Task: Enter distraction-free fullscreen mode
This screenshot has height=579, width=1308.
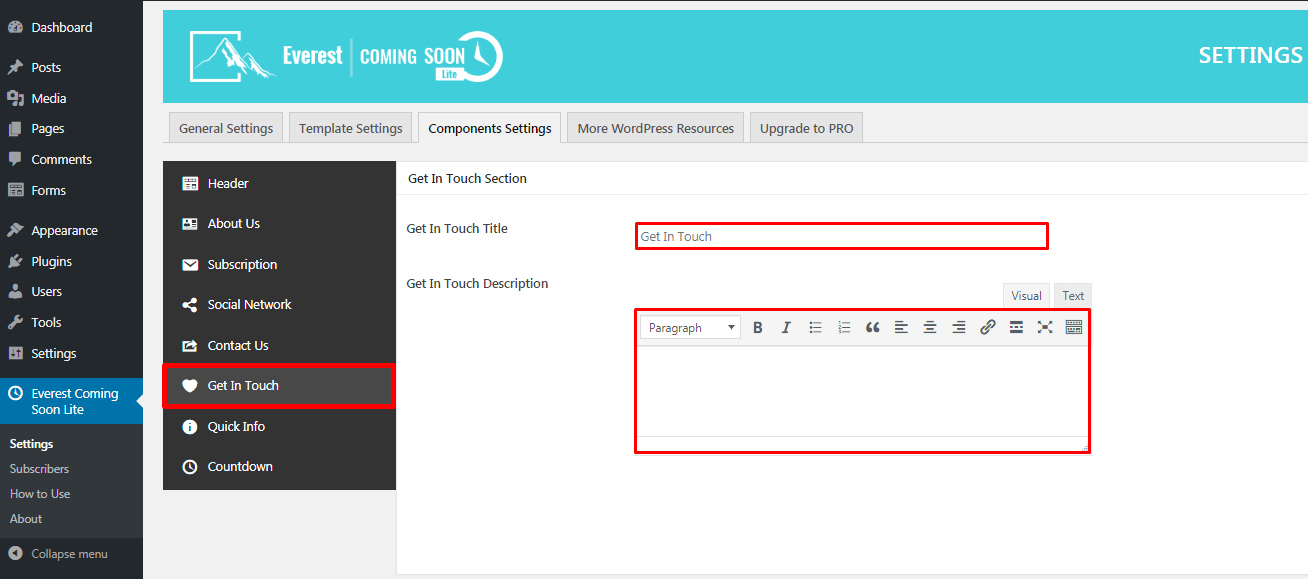Action: 1045,327
